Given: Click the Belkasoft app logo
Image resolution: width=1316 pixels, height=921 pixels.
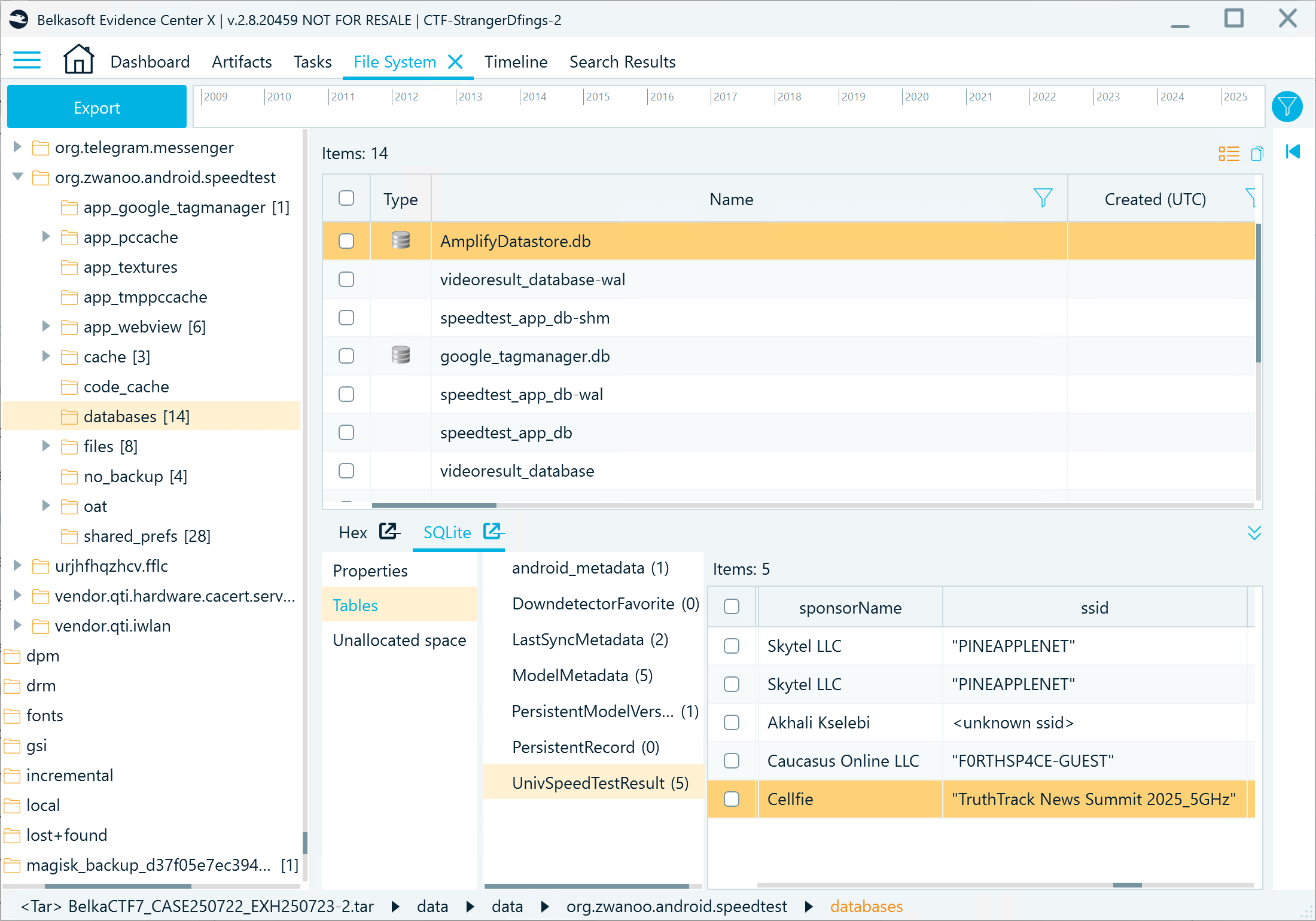Looking at the screenshot, I should tap(19, 20).
